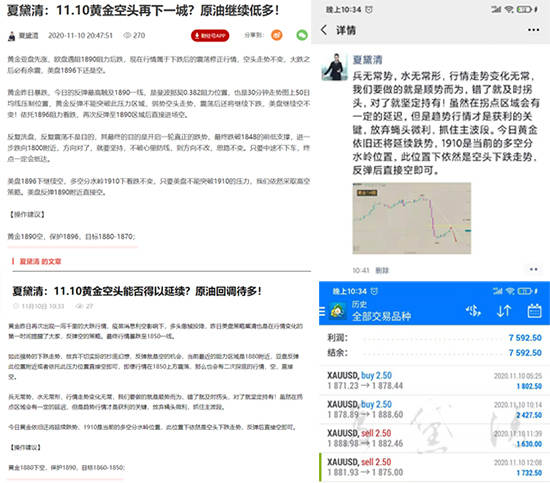550x483 pixels.
Task: Click the blue 夏黛清 name in the post
Action: (367, 60)
